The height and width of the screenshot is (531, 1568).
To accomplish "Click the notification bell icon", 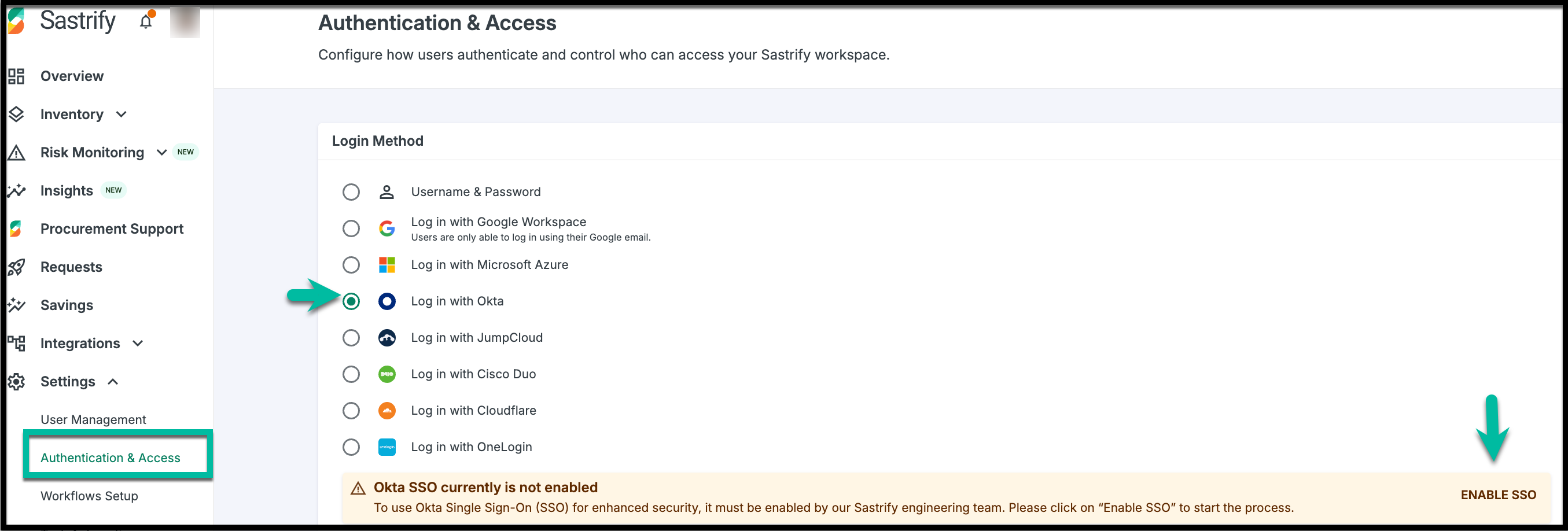I will tap(146, 22).
